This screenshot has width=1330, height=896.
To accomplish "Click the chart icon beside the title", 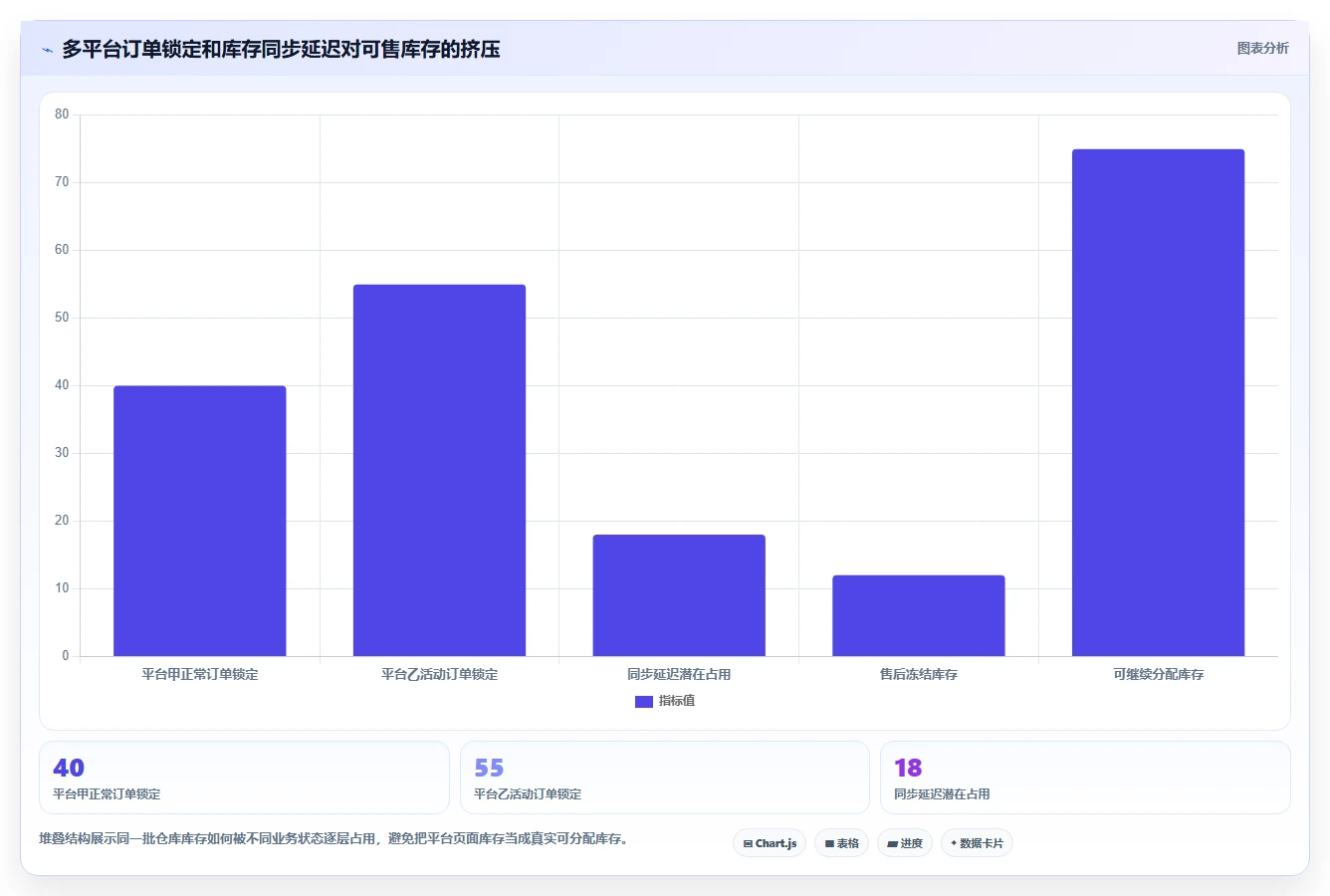I will (x=47, y=50).
